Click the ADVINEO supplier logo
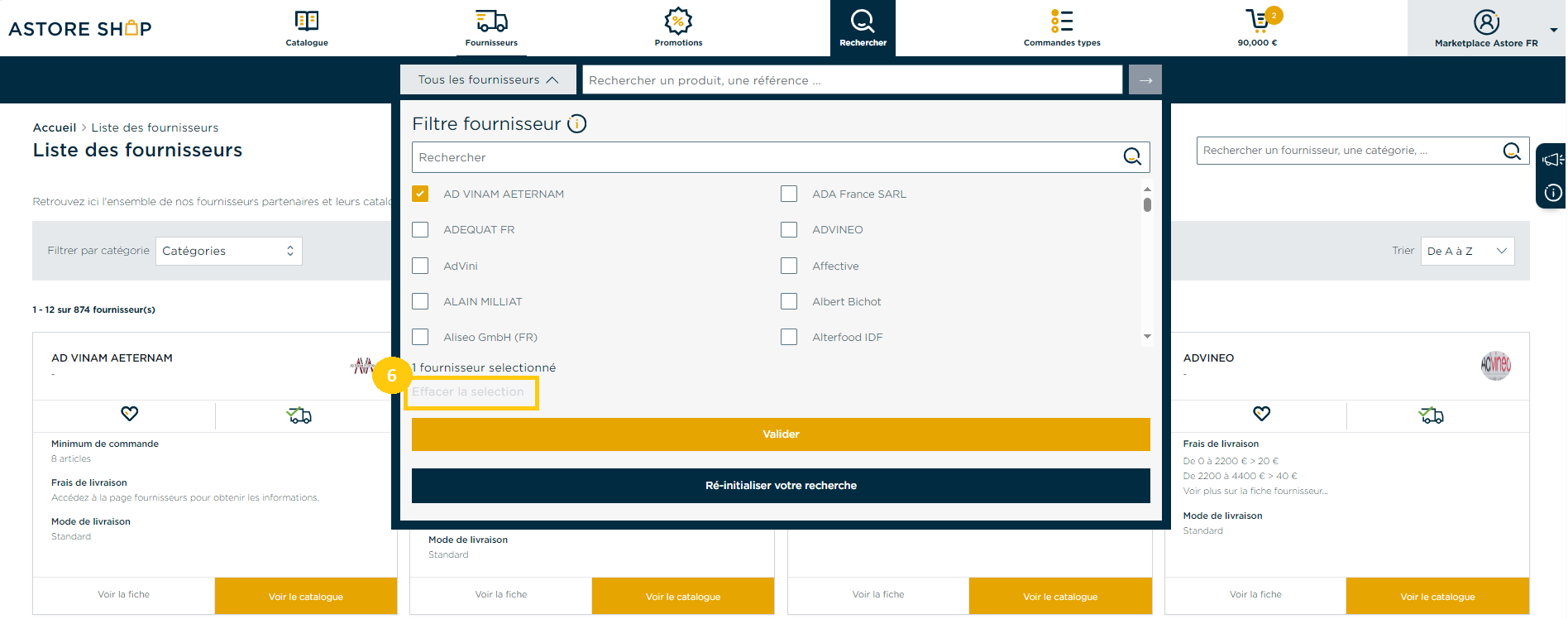The image size is (1568, 619). (1495, 365)
